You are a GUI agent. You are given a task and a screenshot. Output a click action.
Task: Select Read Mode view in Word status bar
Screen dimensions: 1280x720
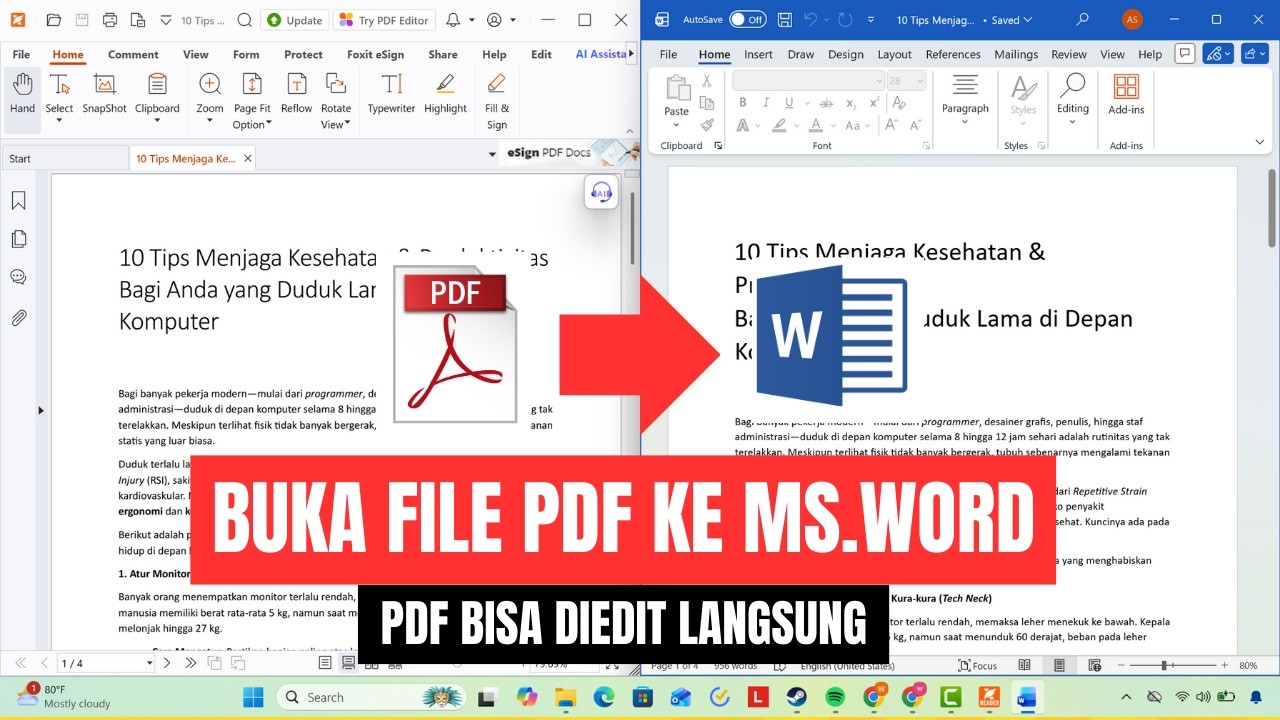pos(1025,665)
